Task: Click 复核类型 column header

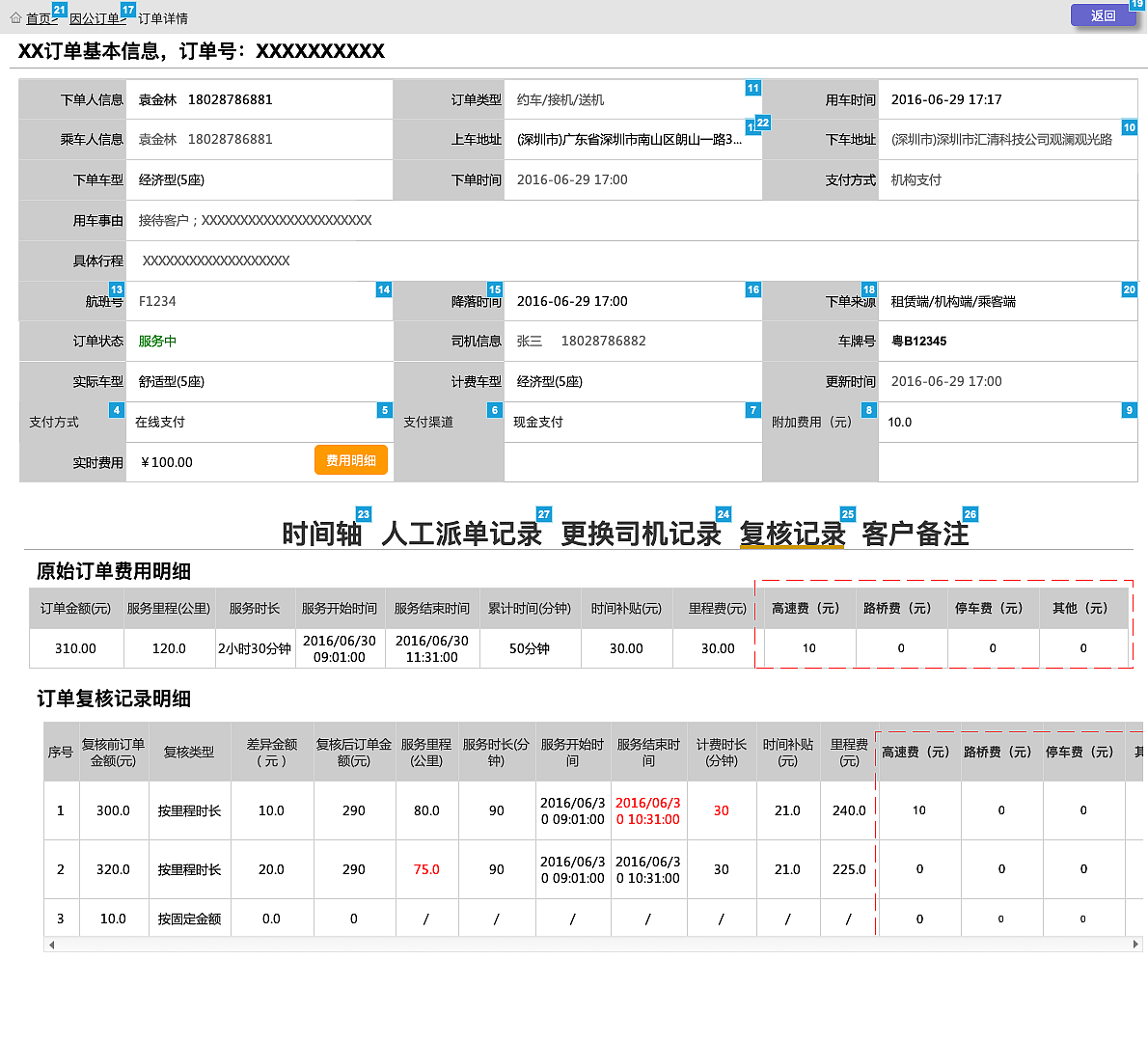Action: click(x=189, y=752)
